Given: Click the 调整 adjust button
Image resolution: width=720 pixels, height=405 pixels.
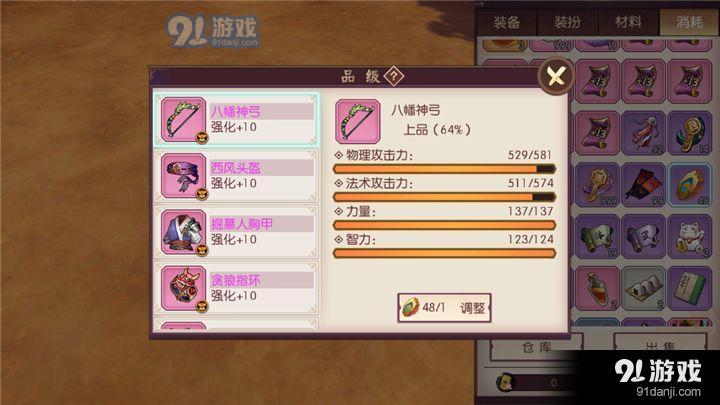Looking at the screenshot, I should 444,307.
